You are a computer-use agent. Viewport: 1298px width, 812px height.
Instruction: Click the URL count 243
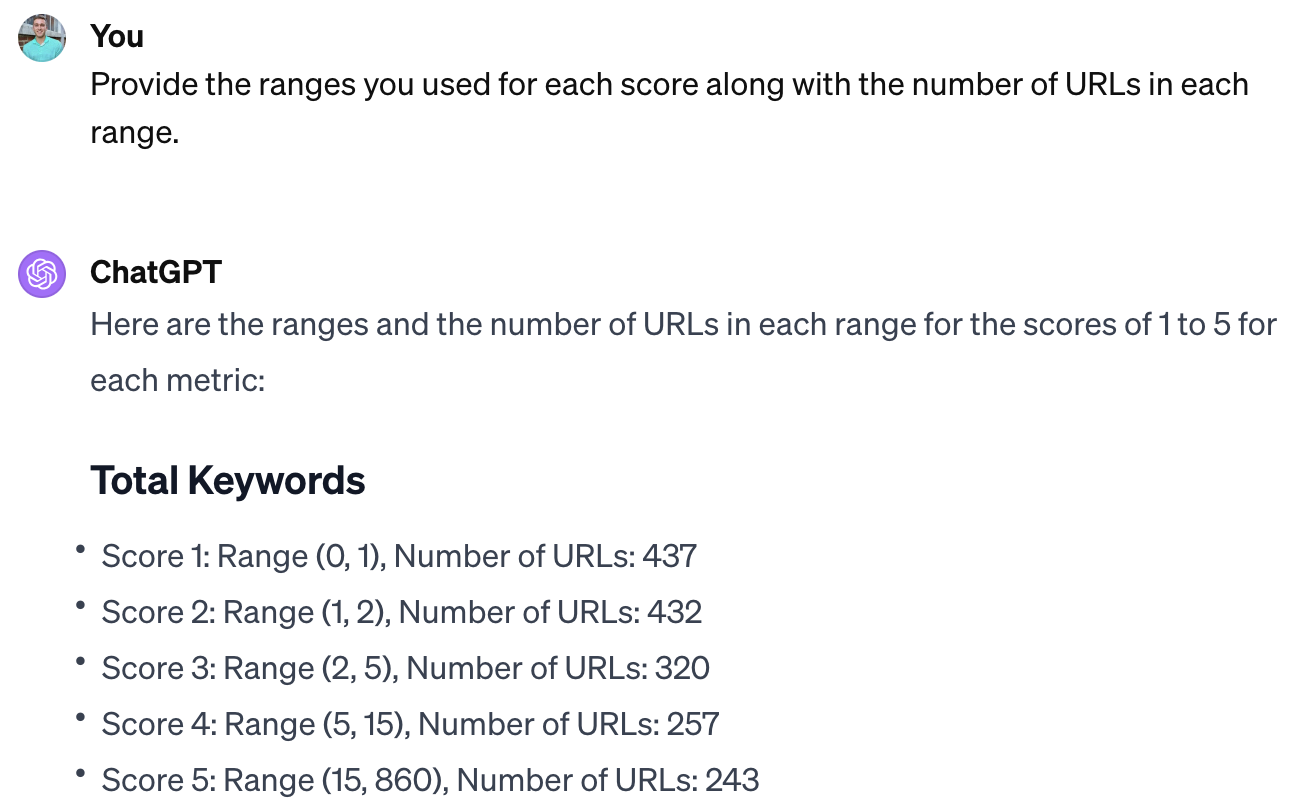(x=732, y=780)
